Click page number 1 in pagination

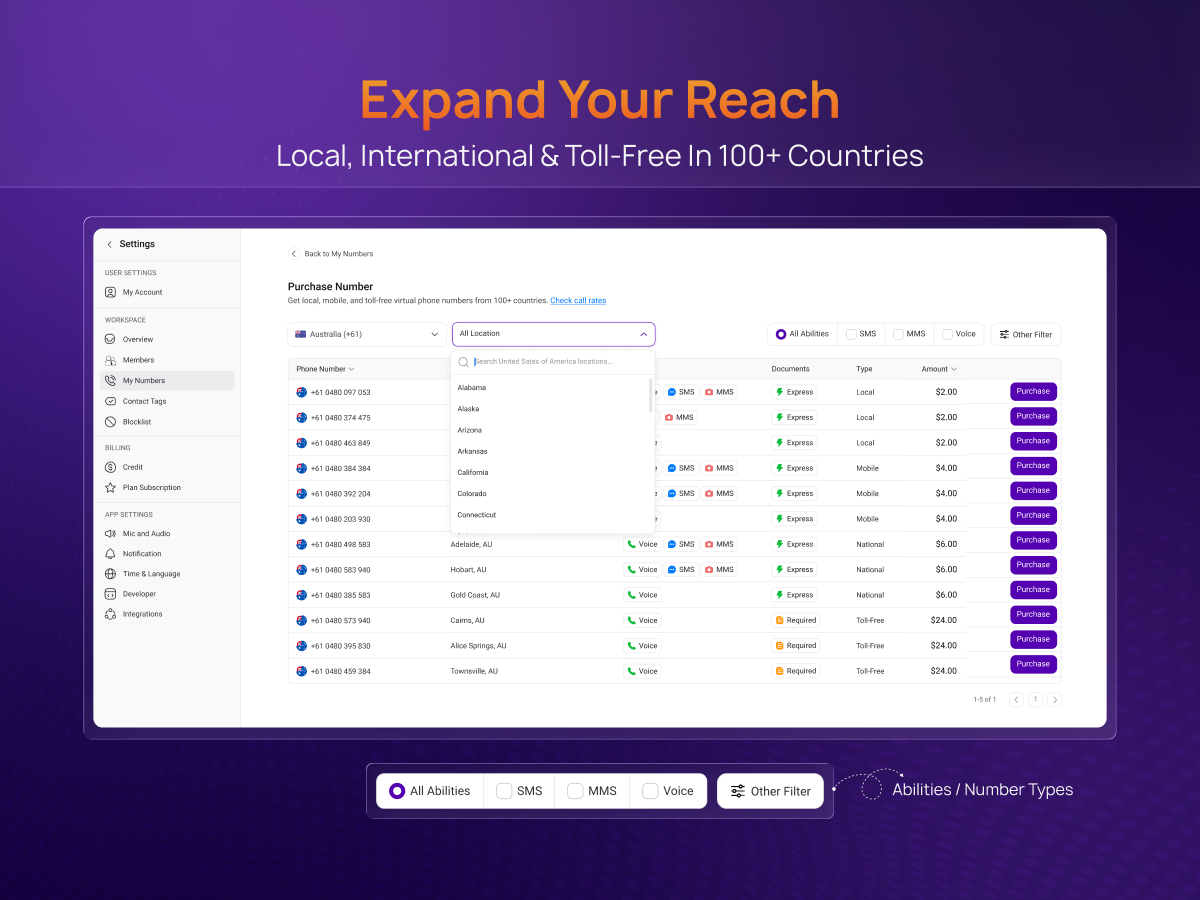click(1035, 700)
